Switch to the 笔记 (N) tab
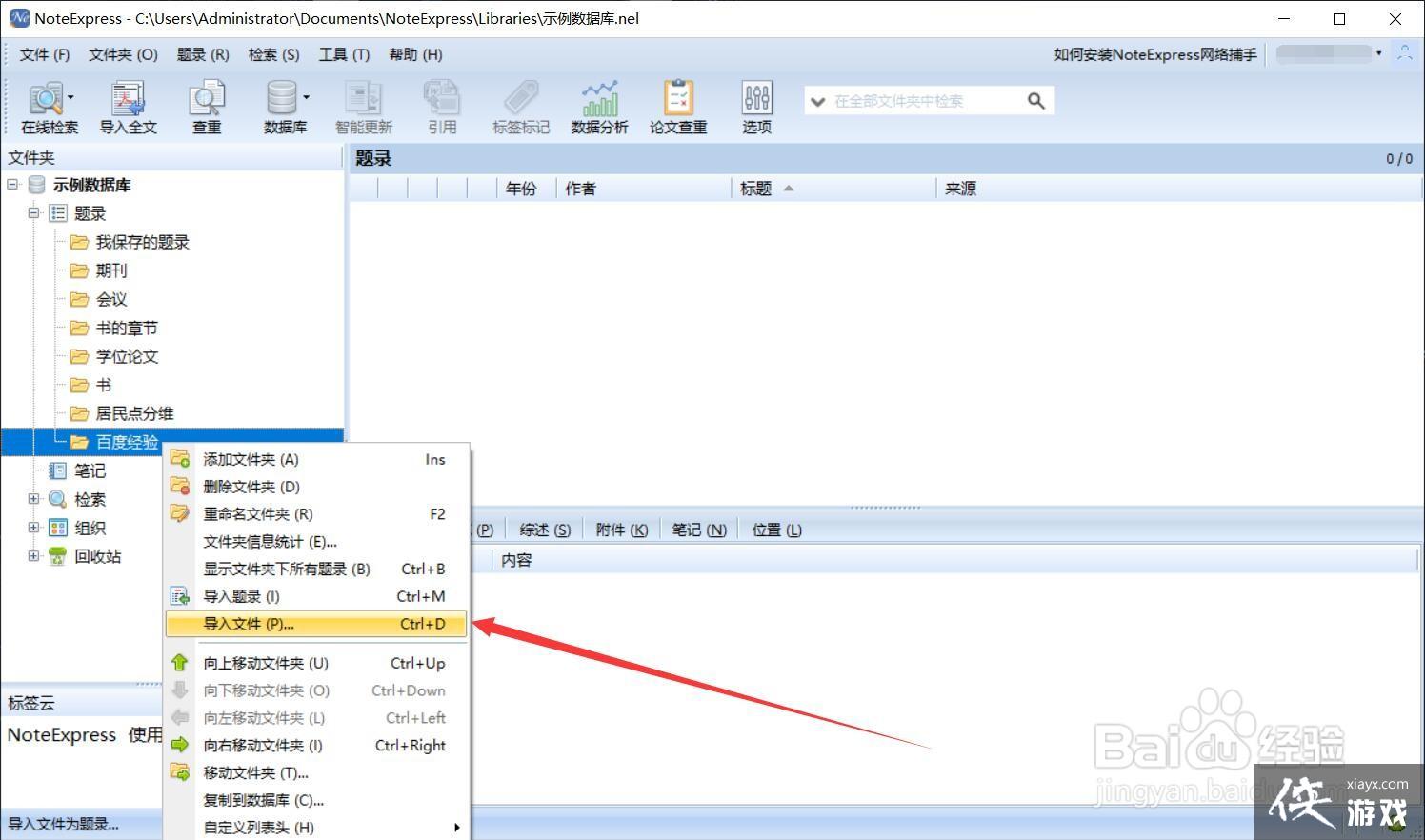This screenshot has width=1425, height=840. (x=699, y=530)
